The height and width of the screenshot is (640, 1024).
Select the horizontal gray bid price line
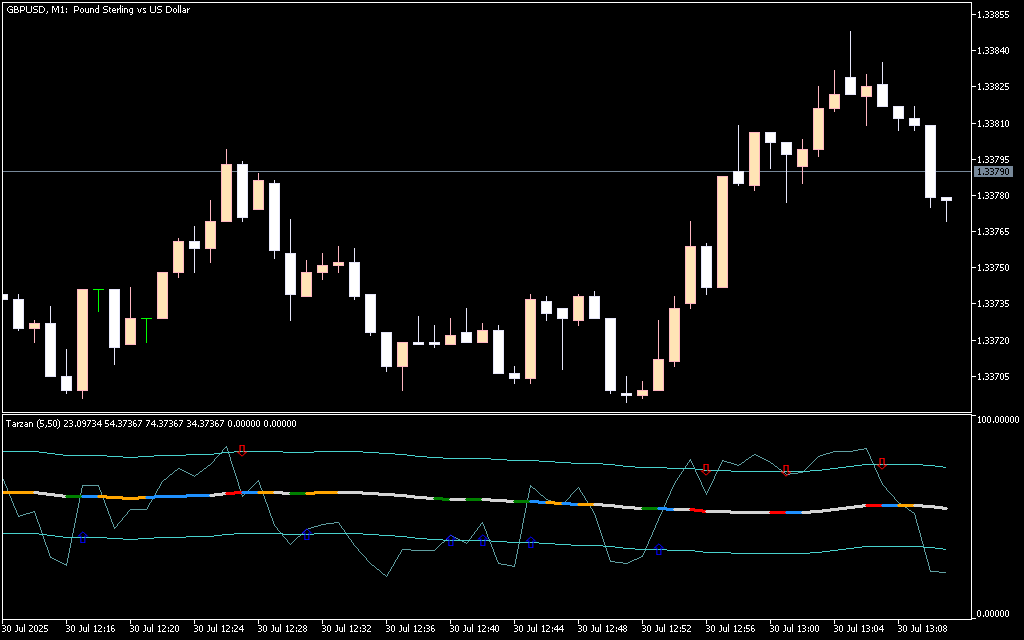tap(500, 172)
